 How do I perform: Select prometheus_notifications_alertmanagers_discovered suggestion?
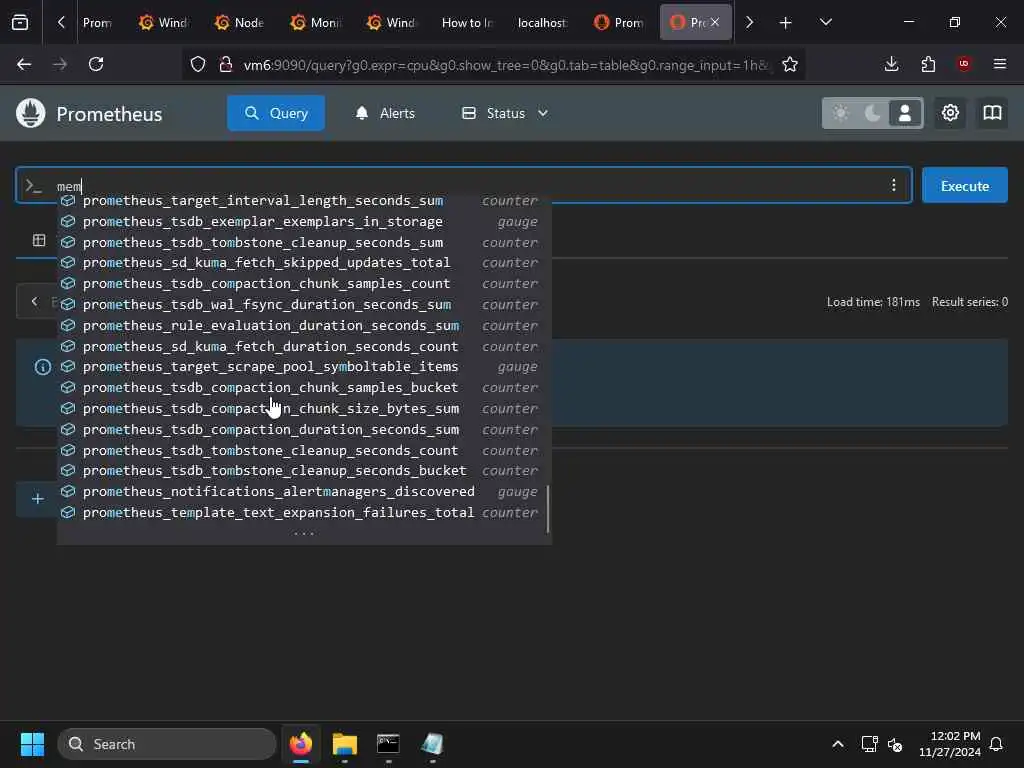304,491
